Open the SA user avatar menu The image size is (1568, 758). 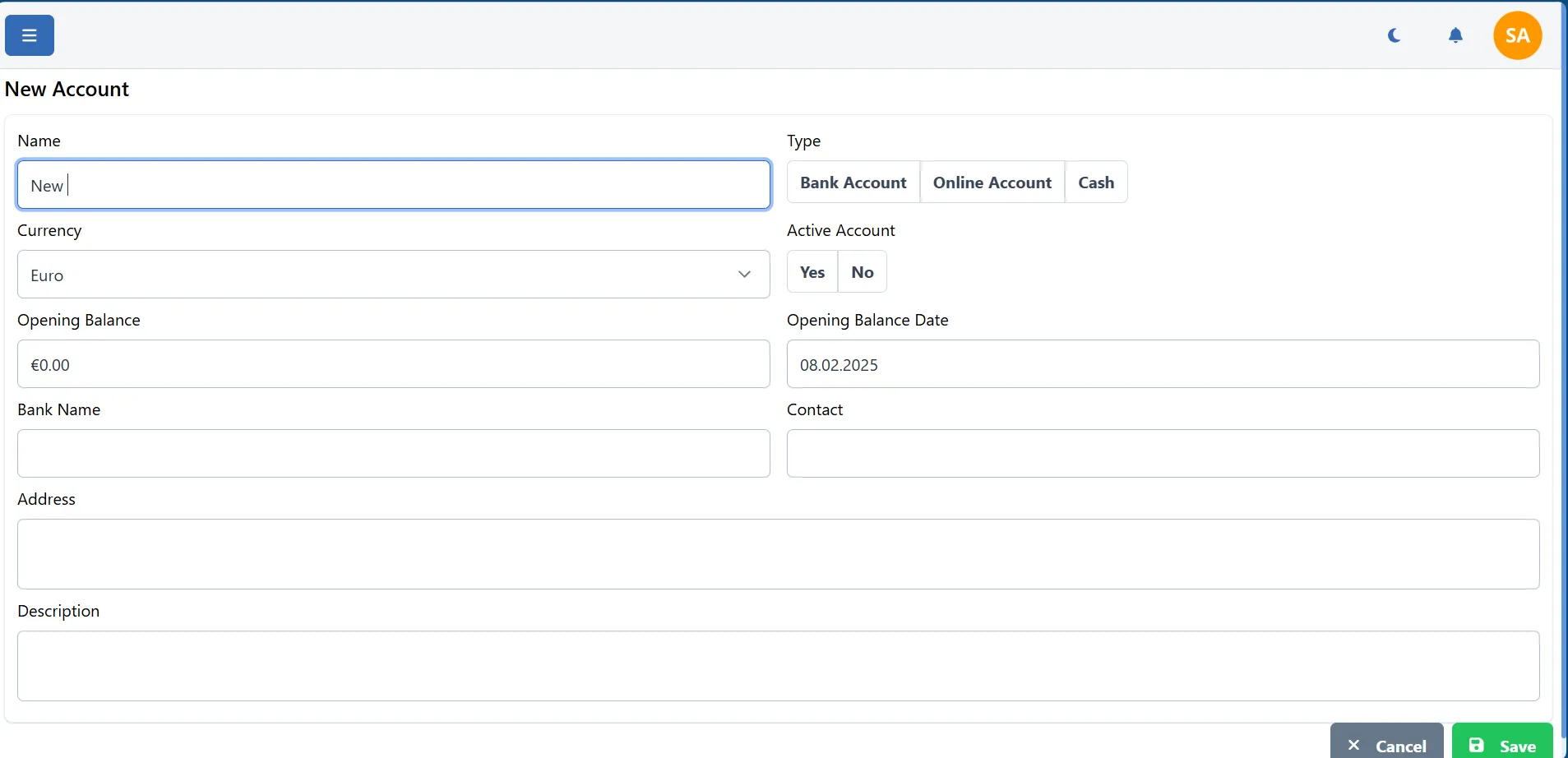1515,35
